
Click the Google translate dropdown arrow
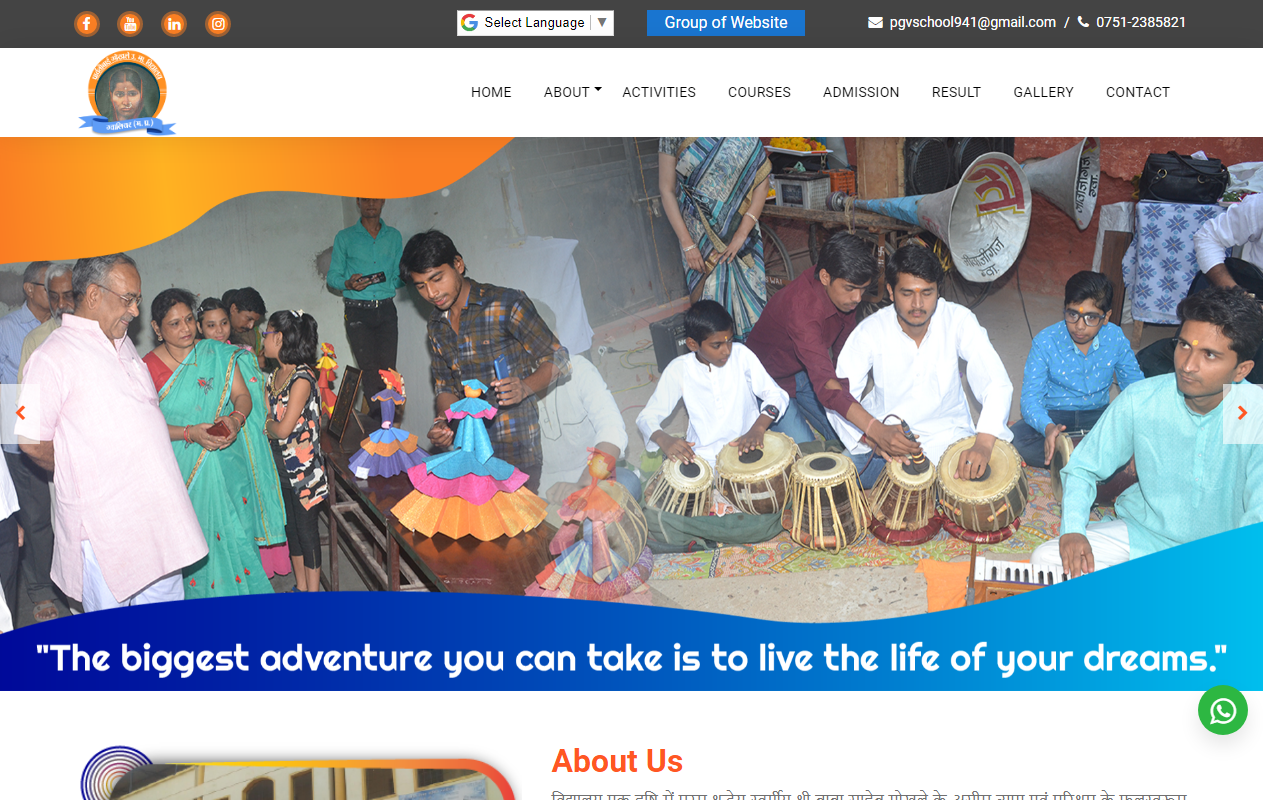(602, 22)
